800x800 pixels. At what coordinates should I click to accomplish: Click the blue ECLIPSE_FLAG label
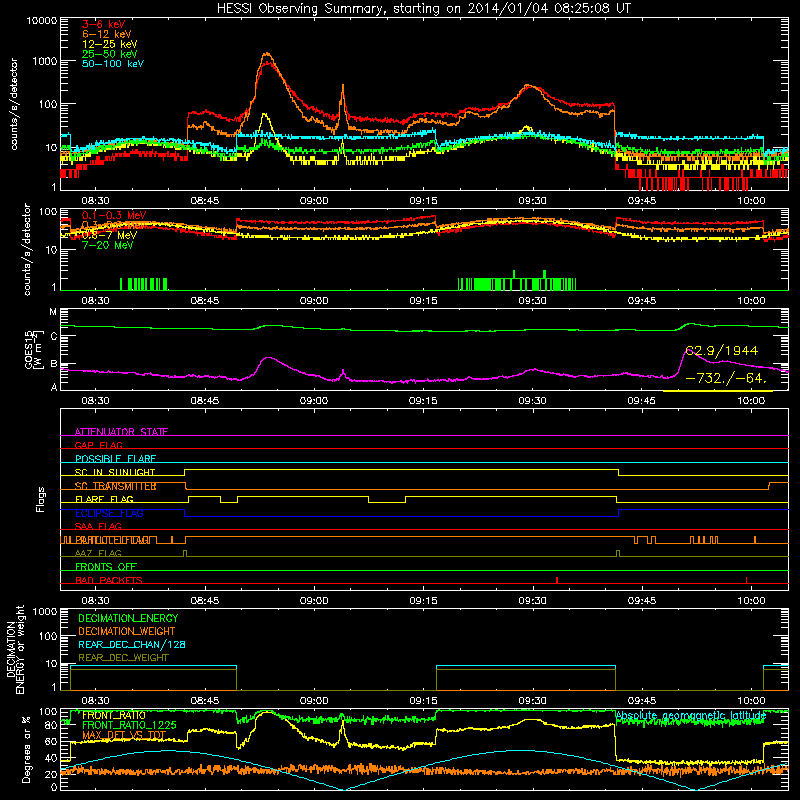[109, 513]
